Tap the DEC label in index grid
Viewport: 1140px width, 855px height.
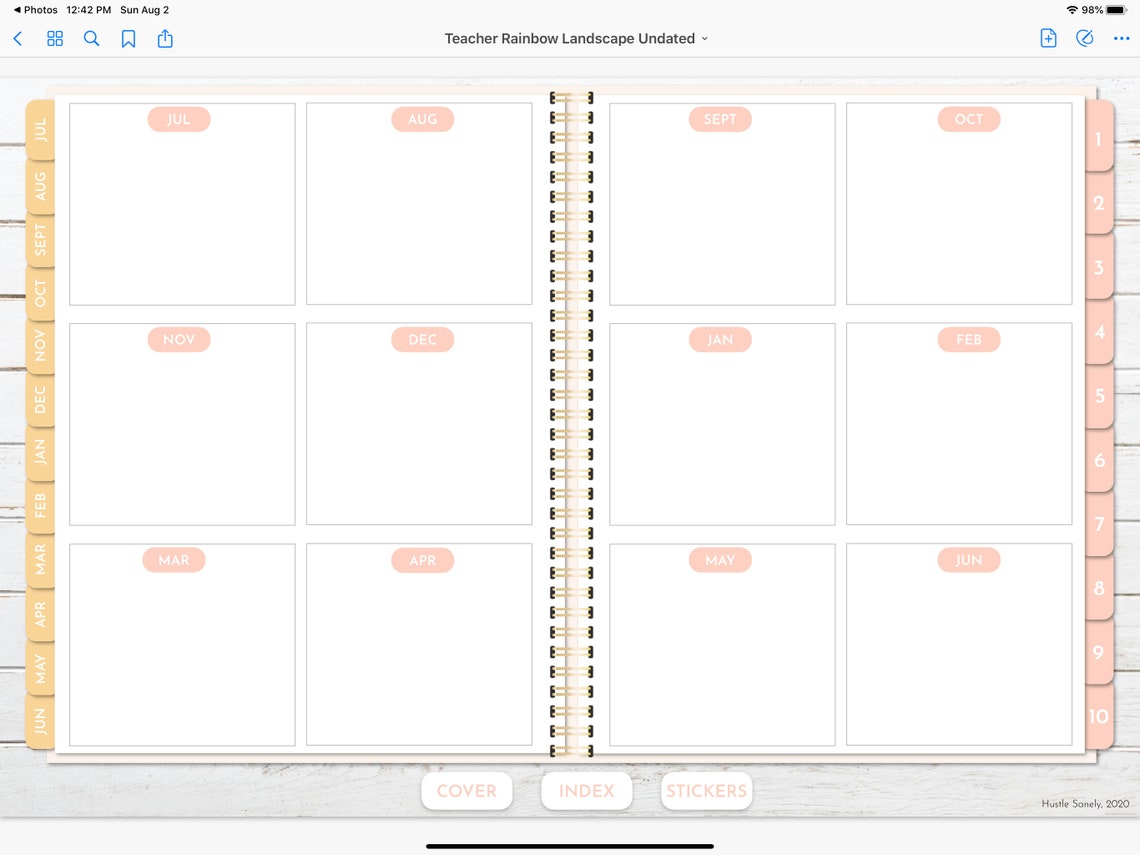pos(422,340)
